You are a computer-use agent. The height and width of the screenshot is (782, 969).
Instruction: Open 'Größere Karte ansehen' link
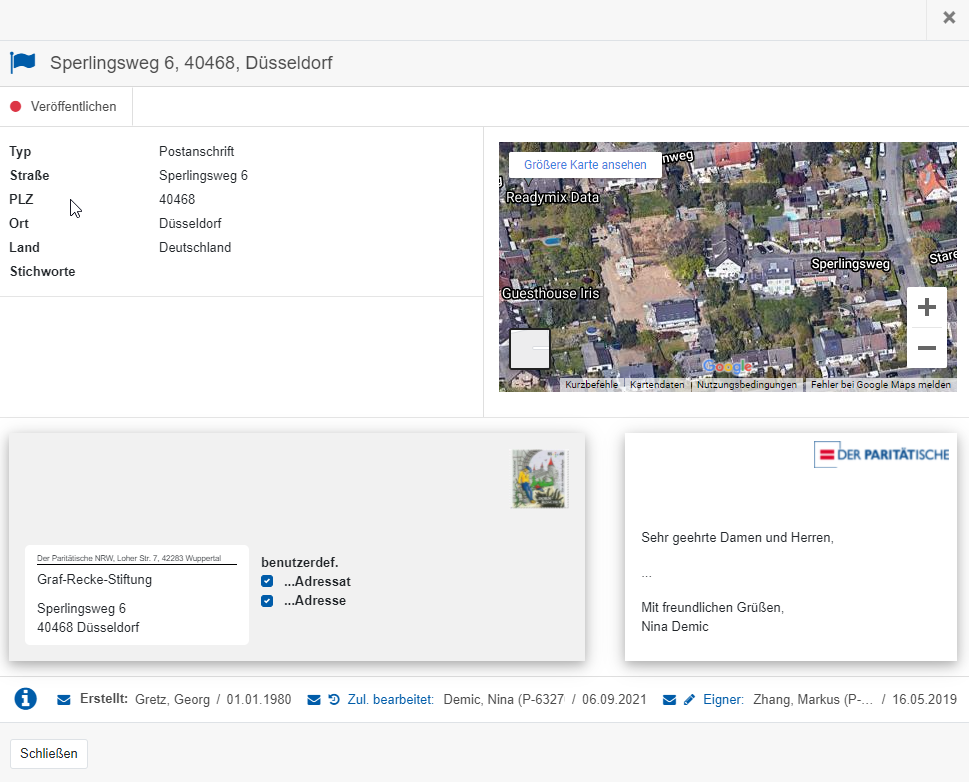click(x=585, y=165)
